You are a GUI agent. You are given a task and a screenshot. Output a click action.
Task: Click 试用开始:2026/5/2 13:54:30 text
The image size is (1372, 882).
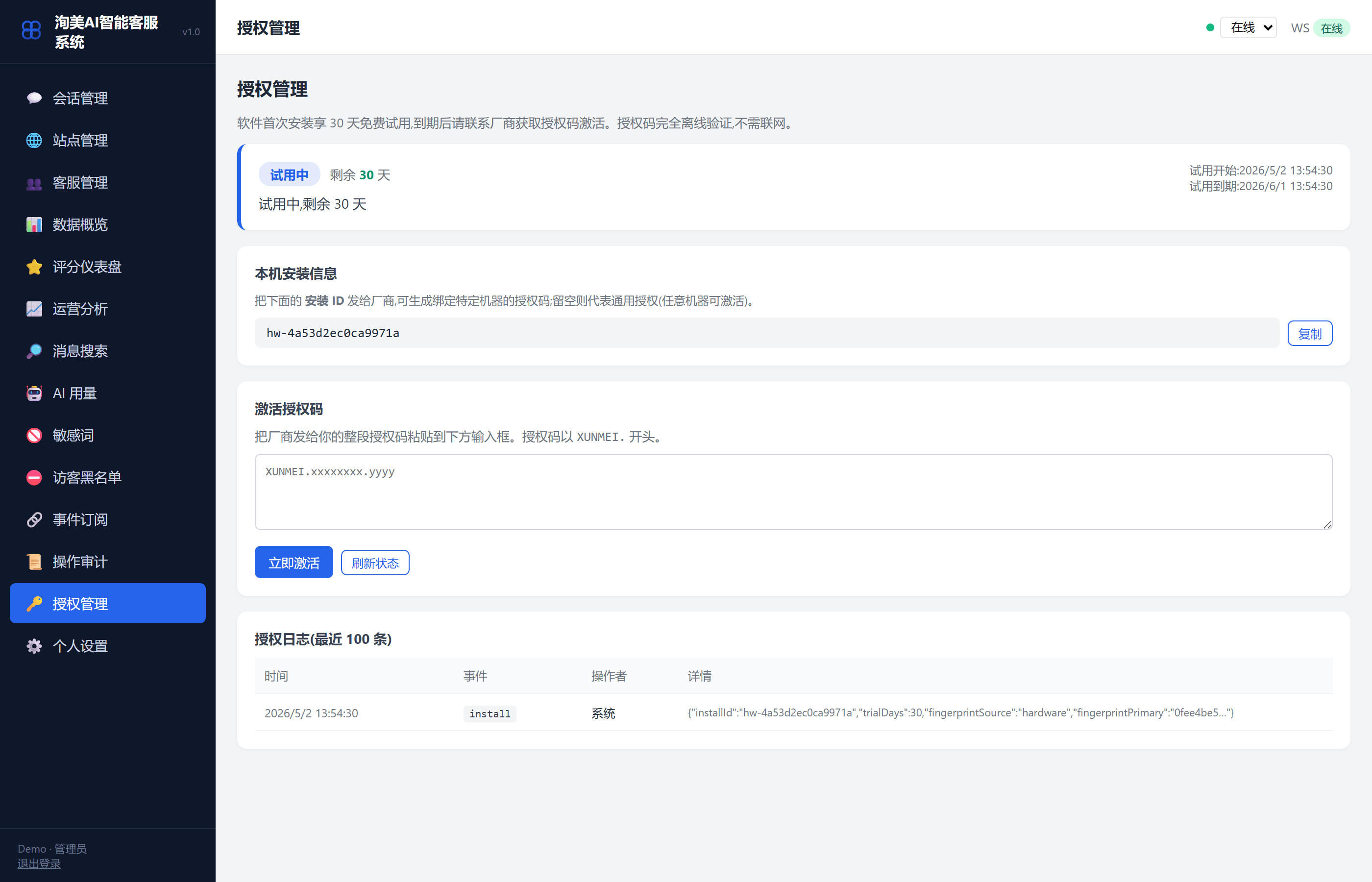pyautogui.click(x=1261, y=171)
